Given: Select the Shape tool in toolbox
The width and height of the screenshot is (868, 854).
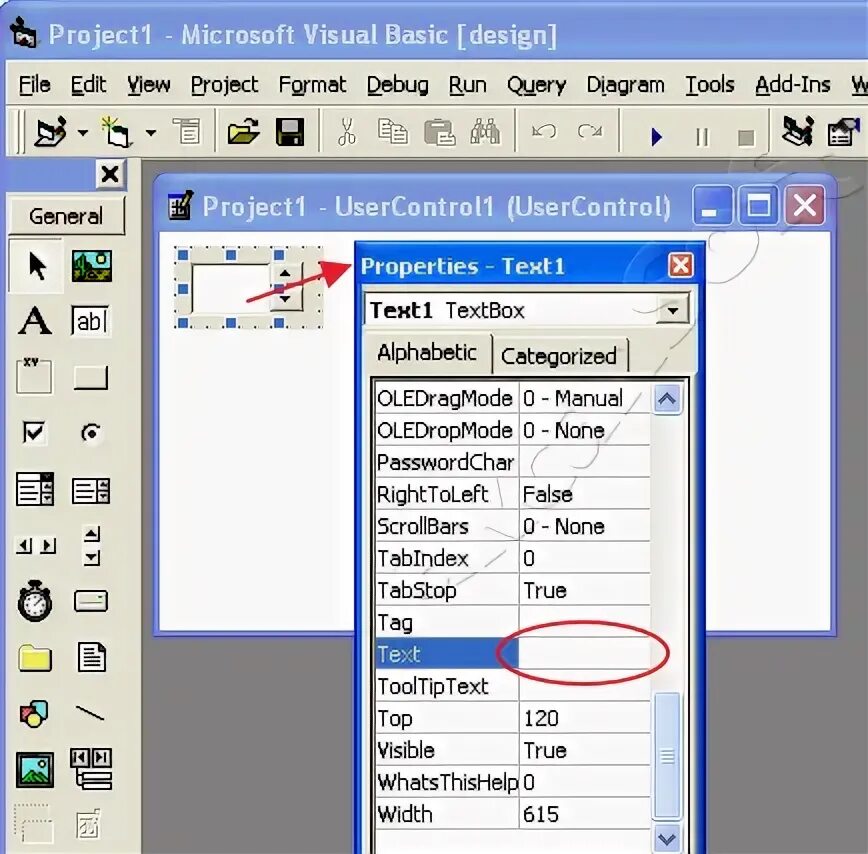Looking at the screenshot, I should coord(34,714).
